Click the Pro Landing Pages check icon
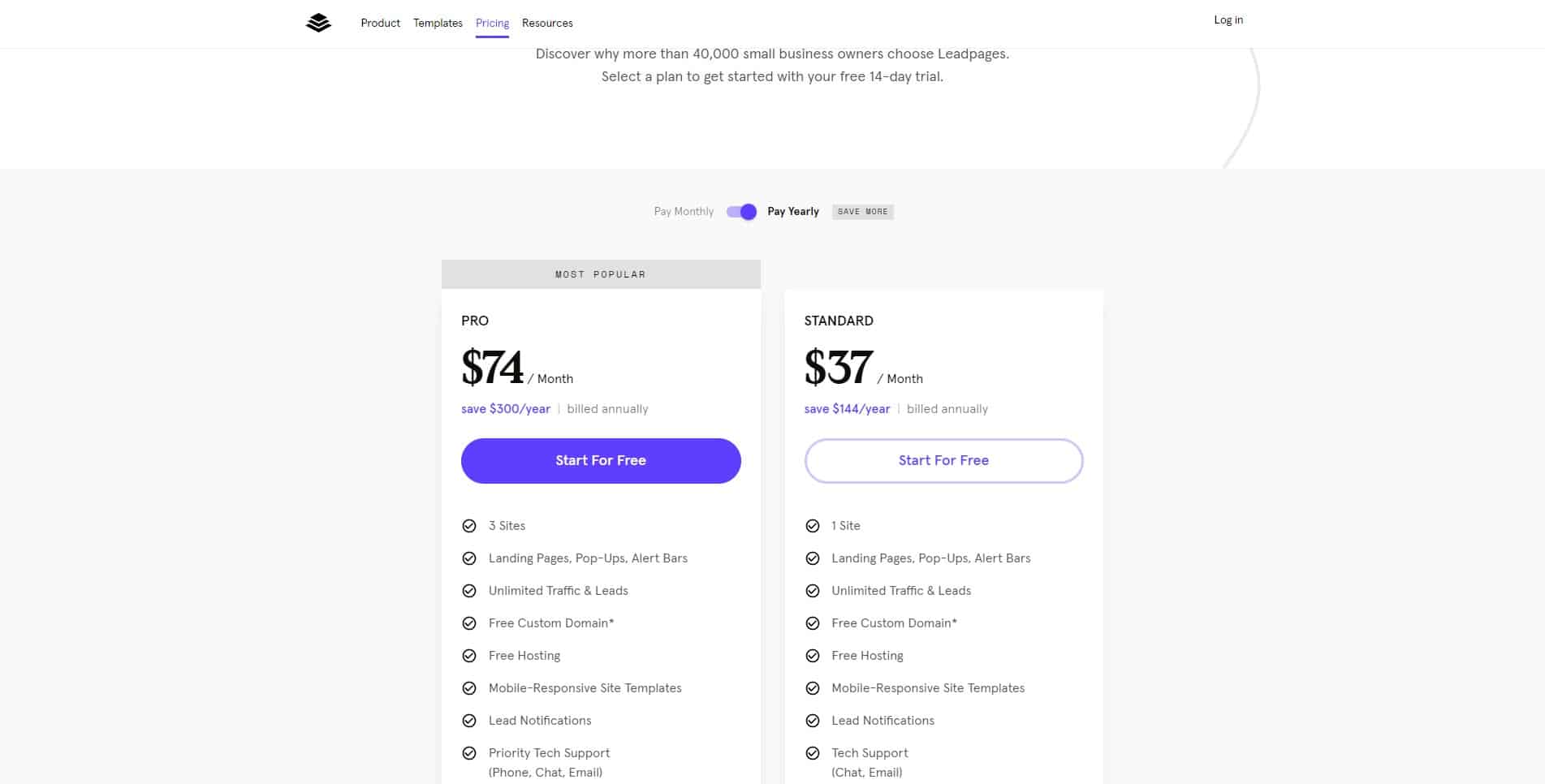This screenshot has width=1545, height=784. tap(469, 558)
